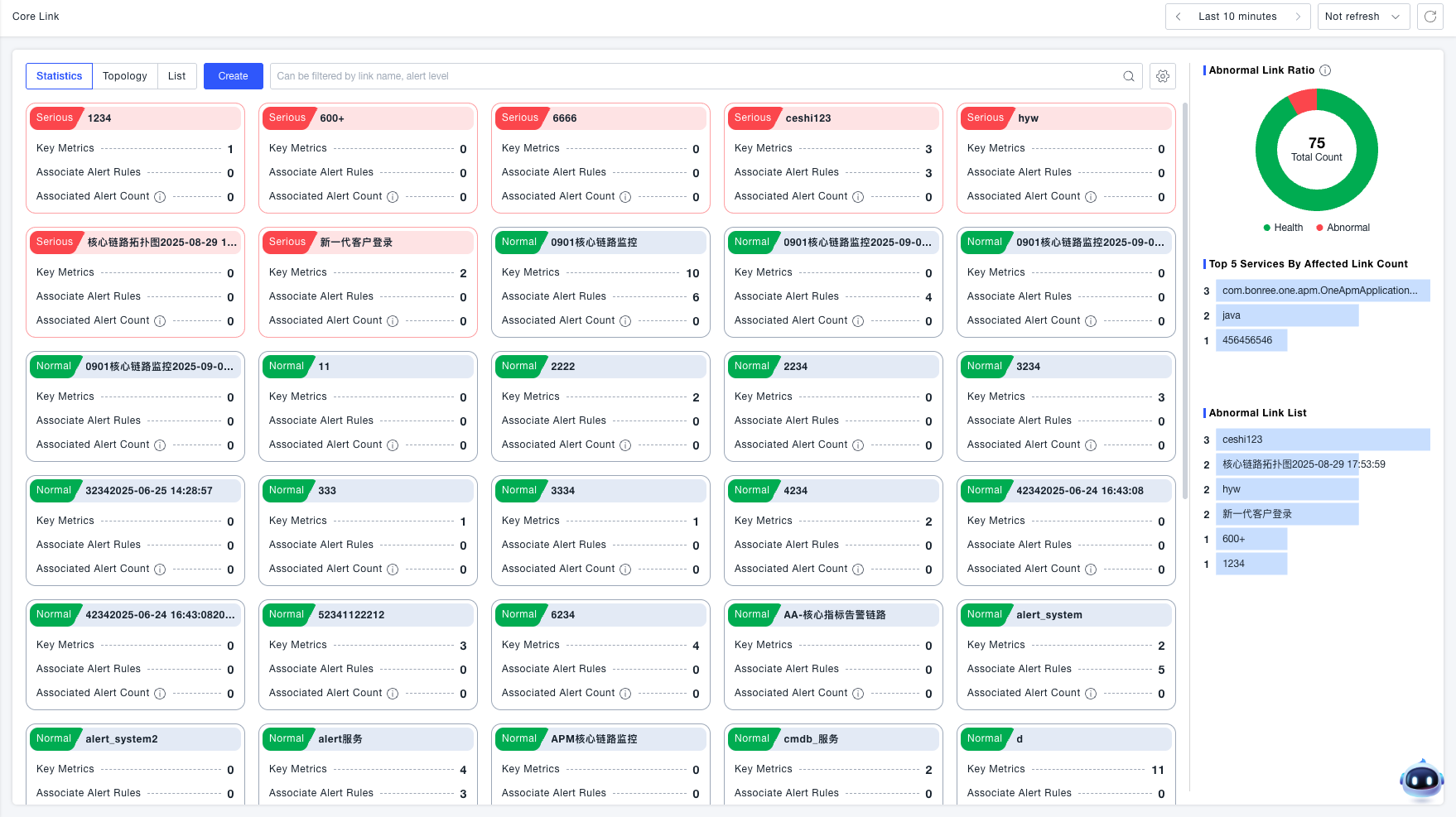Viewport: 1456px width, 817px height.
Task: Expand the Not refresh dropdown
Action: tap(1362, 17)
